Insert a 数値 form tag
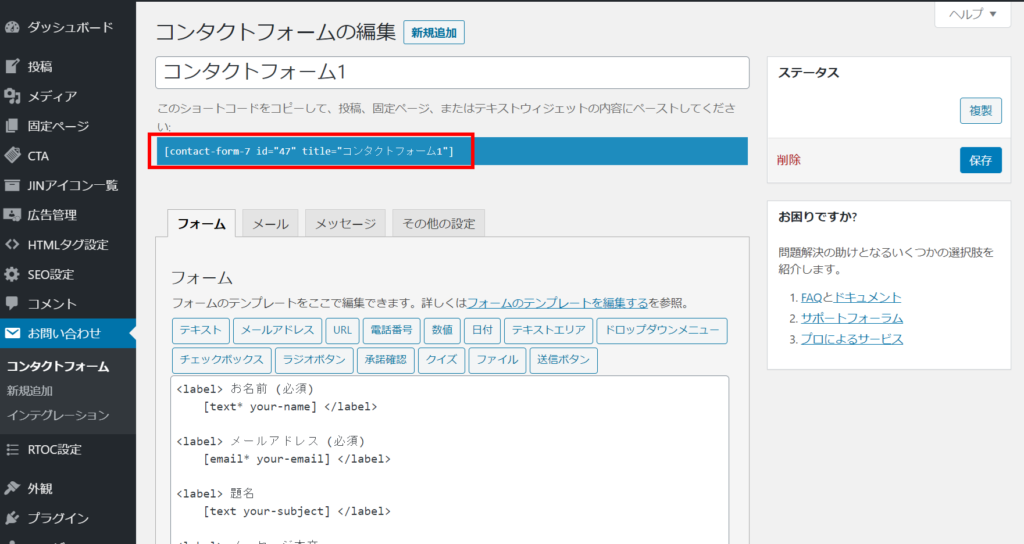Image resolution: width=1024 pixels, height=544 pixels. pyautogui.click(x=442, y=330)
